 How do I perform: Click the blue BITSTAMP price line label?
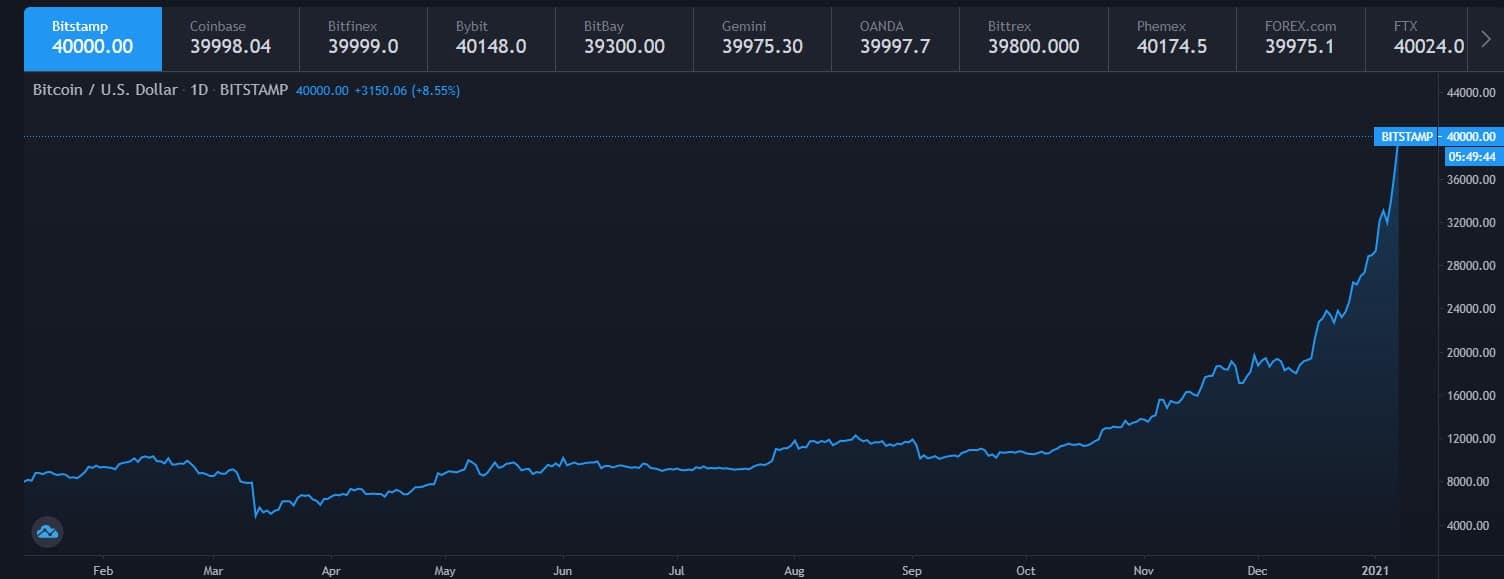pos(1407,136)
